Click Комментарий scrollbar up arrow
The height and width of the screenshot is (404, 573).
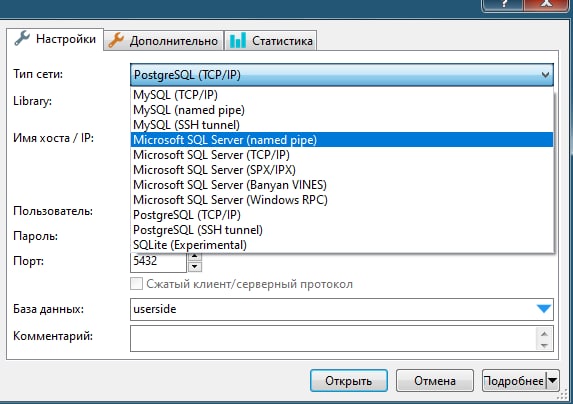[544, 334]
